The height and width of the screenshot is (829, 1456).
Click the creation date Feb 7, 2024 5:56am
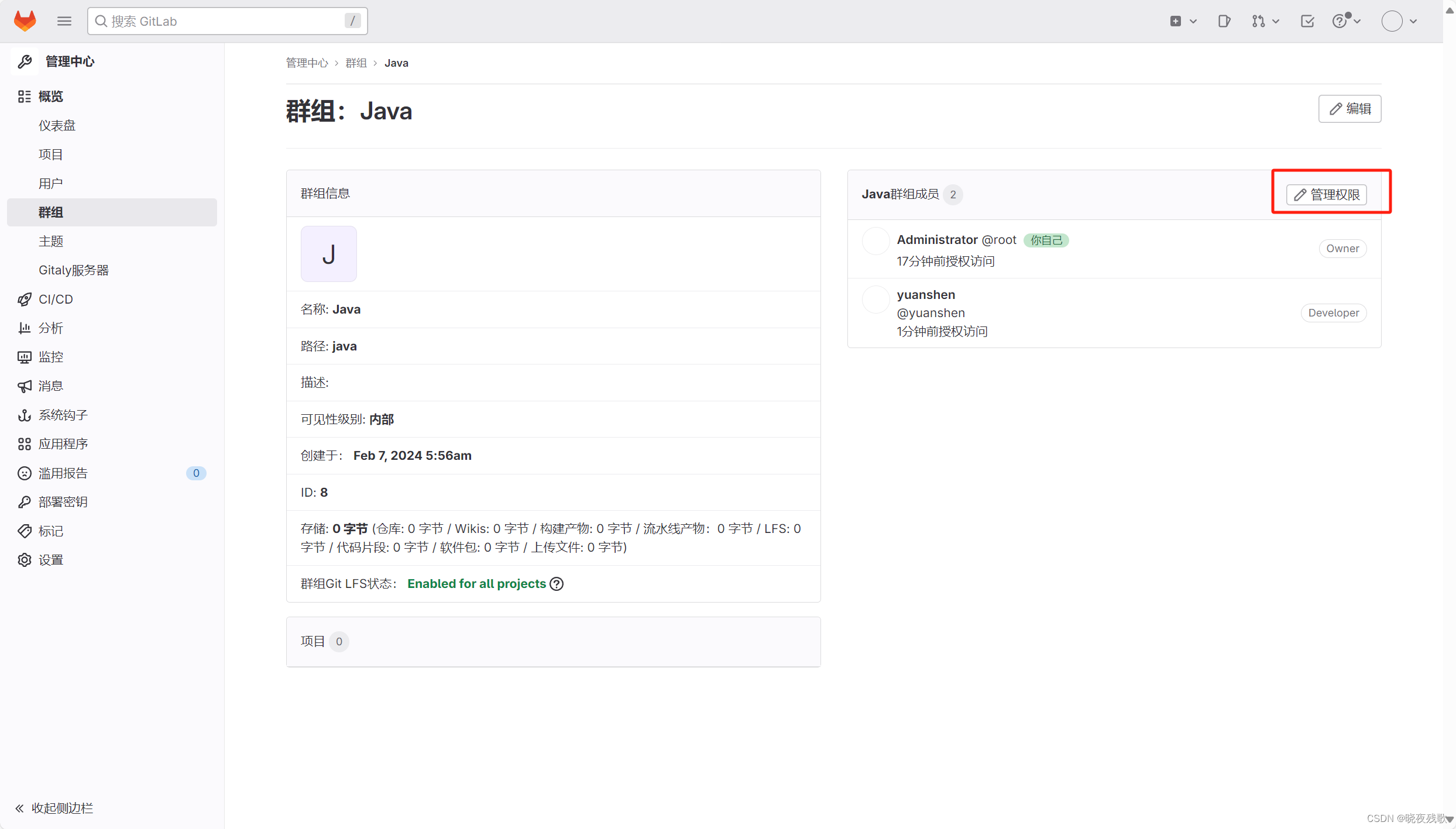[412, 456]
